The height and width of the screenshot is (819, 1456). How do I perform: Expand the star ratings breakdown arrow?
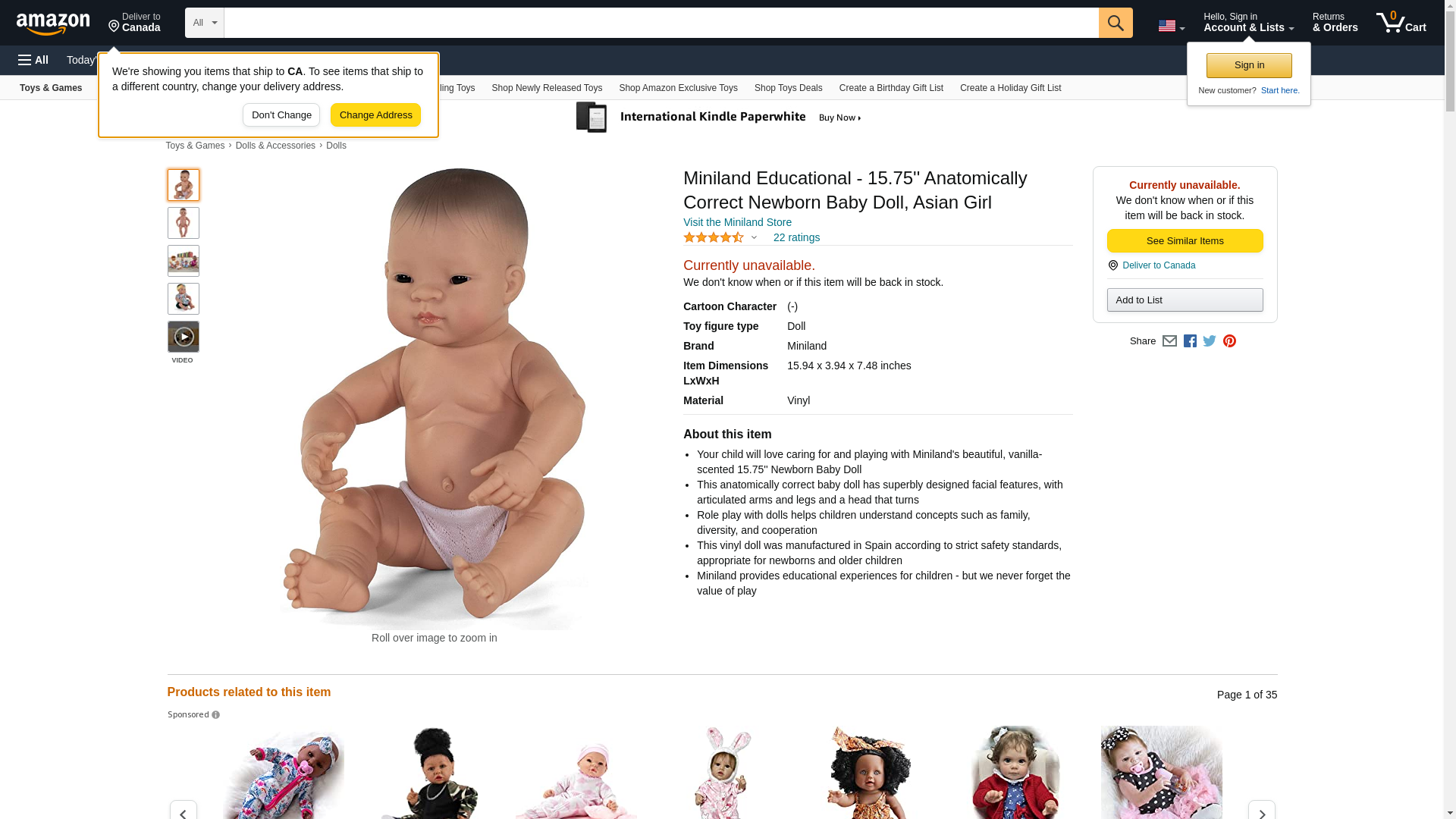pyautogui.click(x=753, y=237)
